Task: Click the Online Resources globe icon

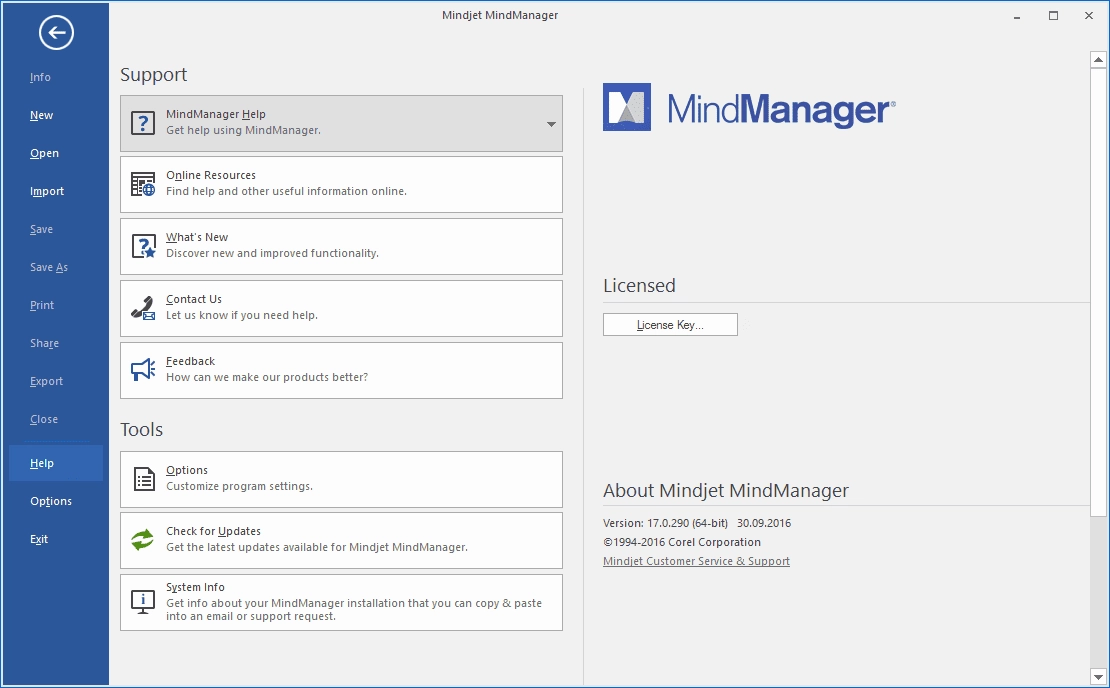Action: coord(143,184)
